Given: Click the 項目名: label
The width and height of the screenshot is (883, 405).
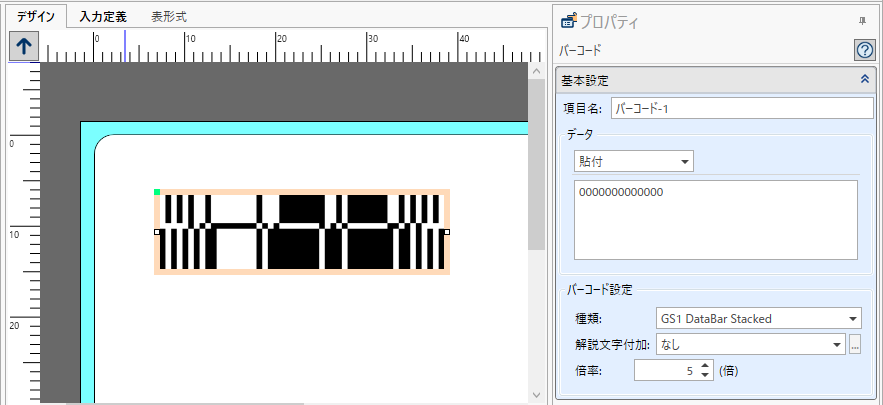Looking at the screenshot, I should tap(583, 108).
